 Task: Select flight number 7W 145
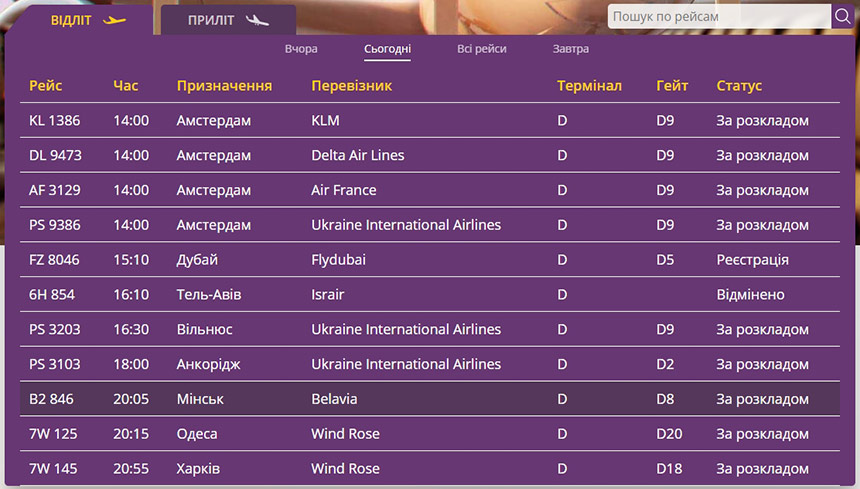[x=53, y=469]
